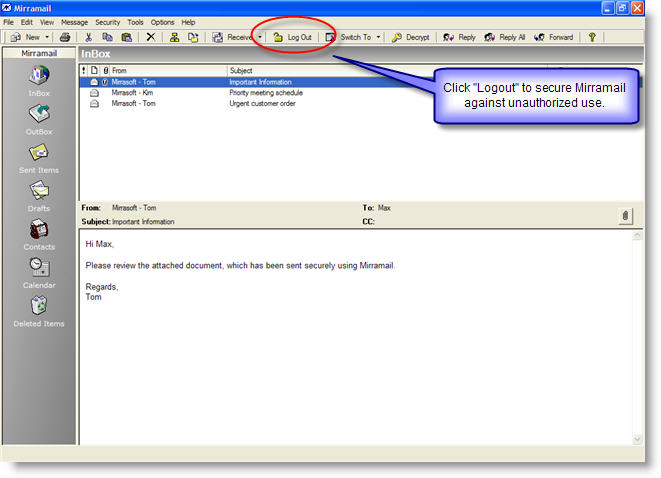Click scroll down arrow of message body
This screenshot has height=478, width=661.
tap(637, 439)
